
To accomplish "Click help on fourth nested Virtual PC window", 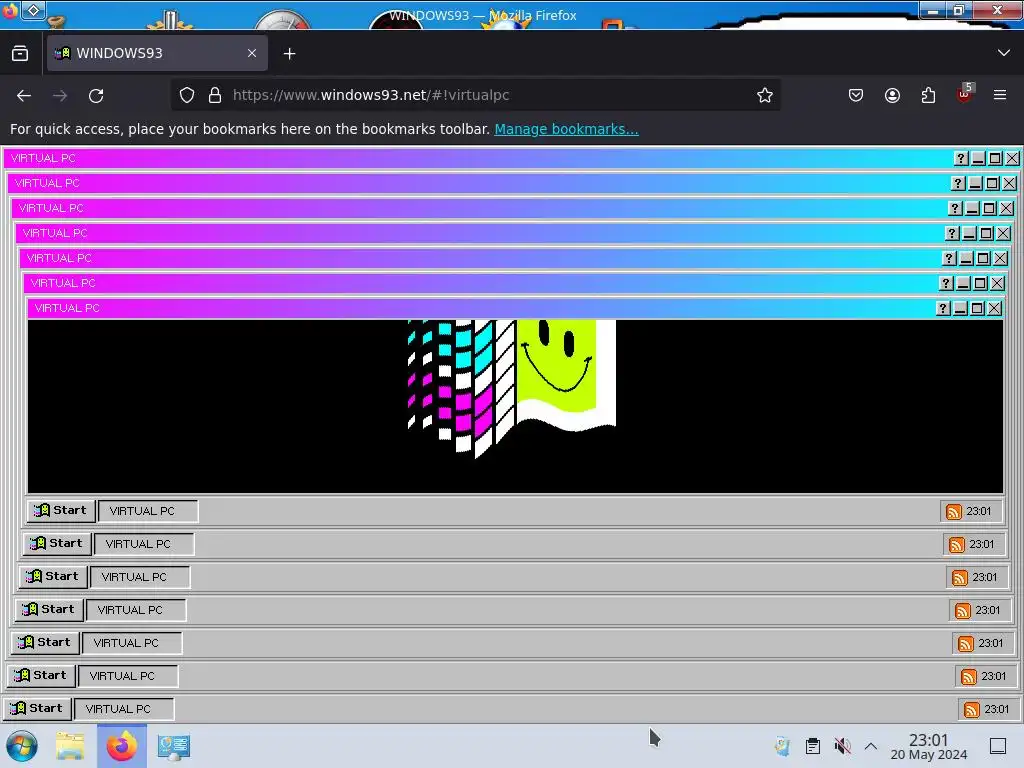I will [952, 233].
